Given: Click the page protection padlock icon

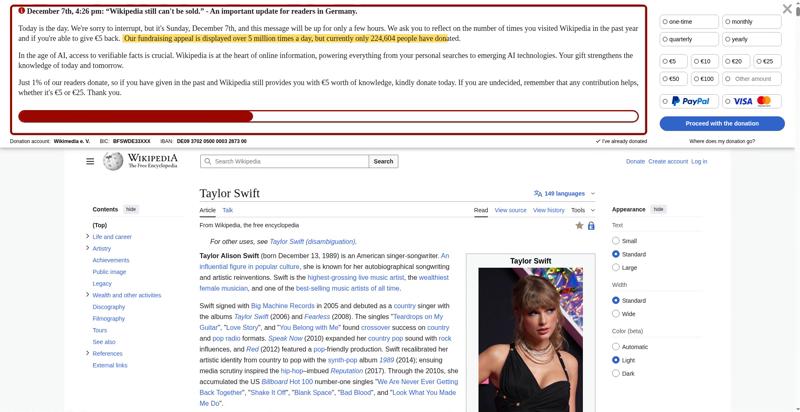Looking at the screenshot, I should click(591, 226).
